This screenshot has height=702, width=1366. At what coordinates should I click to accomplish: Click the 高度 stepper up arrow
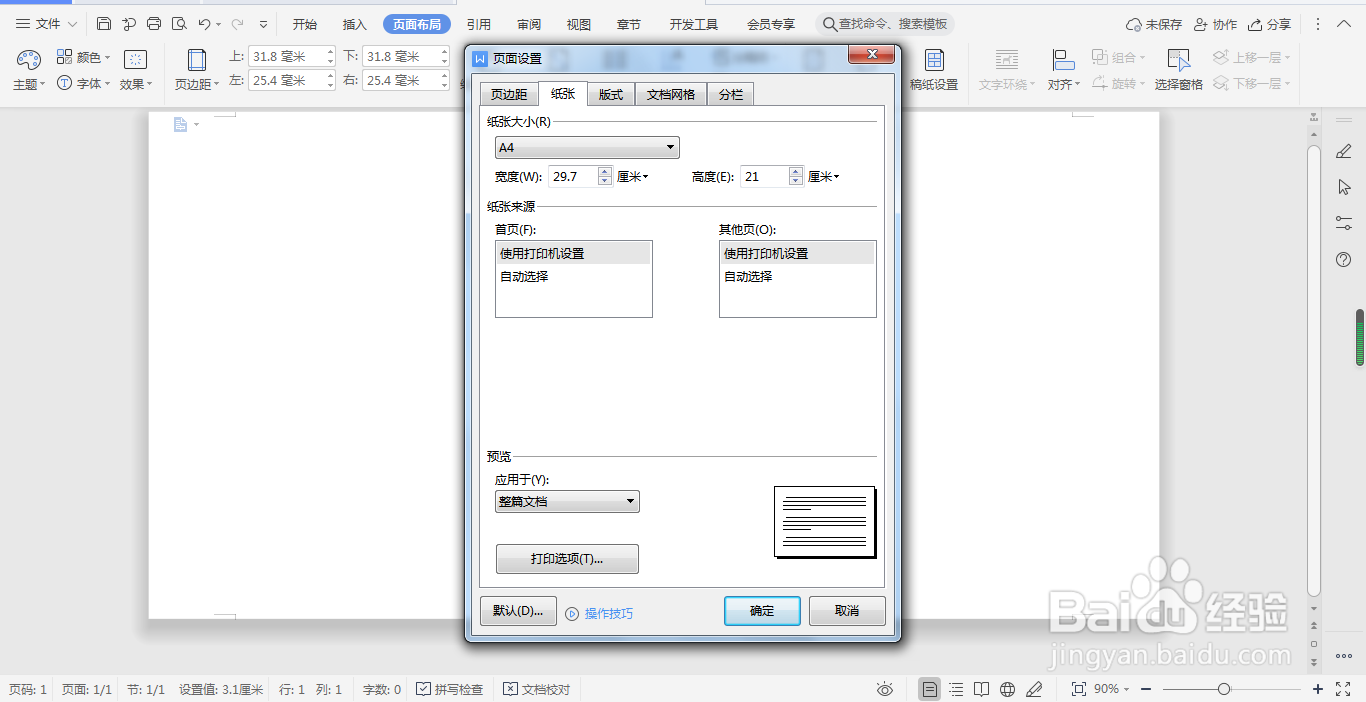click(x=796, y=170)
